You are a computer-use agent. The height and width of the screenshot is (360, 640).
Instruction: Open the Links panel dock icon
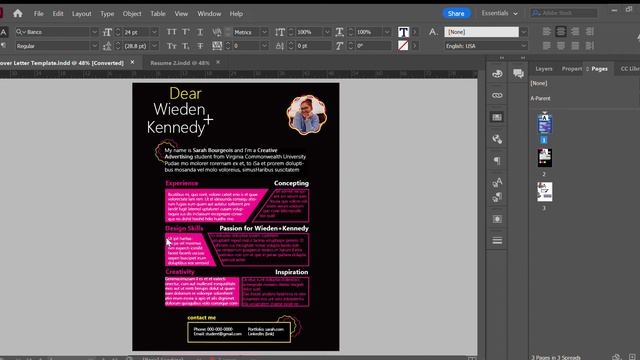point(497,95)
